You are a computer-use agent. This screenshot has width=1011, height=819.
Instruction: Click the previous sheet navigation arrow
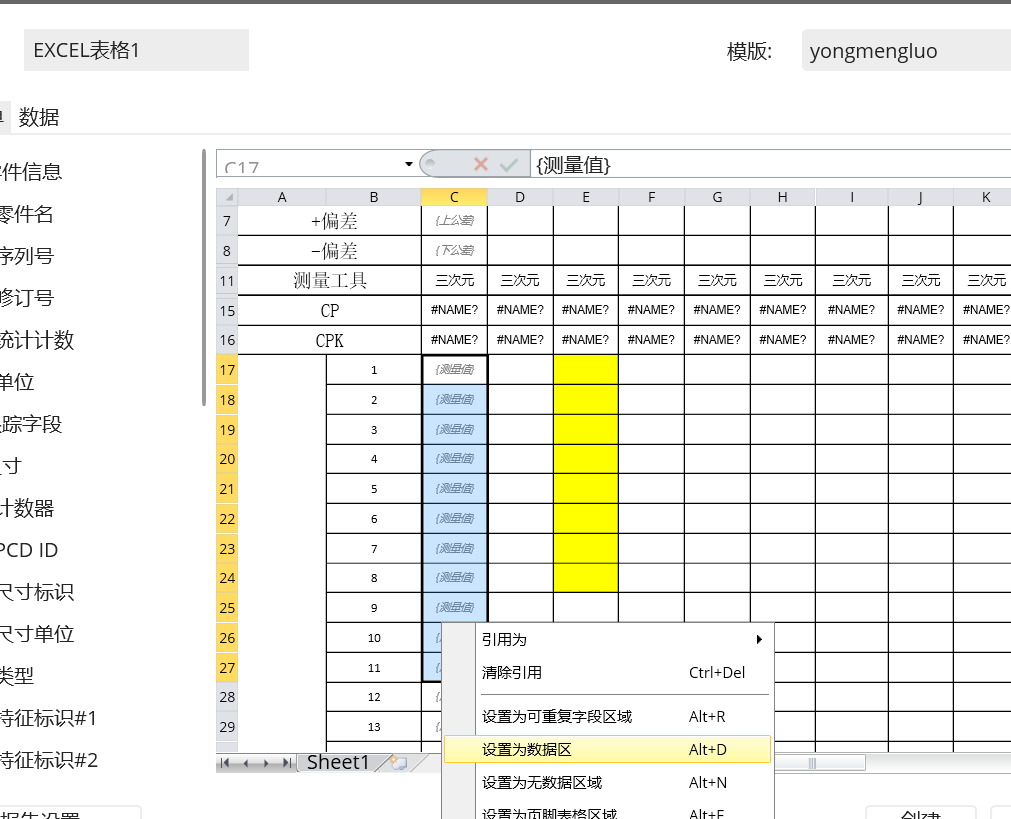point(246,763)
